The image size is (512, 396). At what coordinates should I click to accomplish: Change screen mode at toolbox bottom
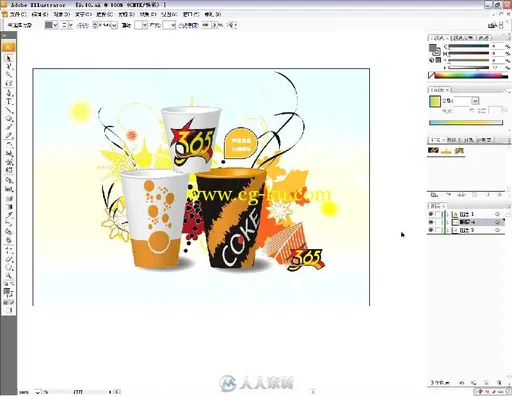click(x=9, y=310)
